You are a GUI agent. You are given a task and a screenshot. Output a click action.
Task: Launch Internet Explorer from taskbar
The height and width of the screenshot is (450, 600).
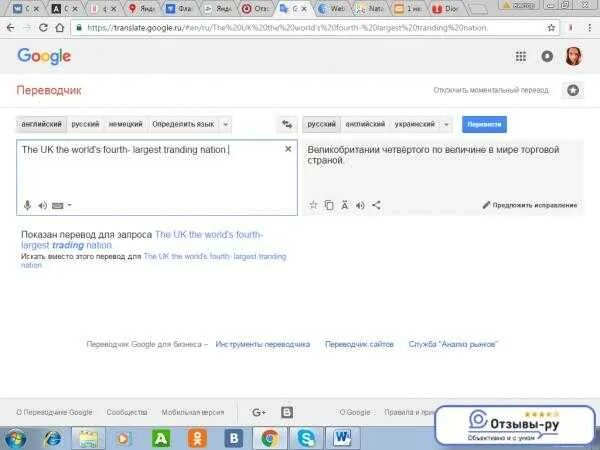pos(52,439)
